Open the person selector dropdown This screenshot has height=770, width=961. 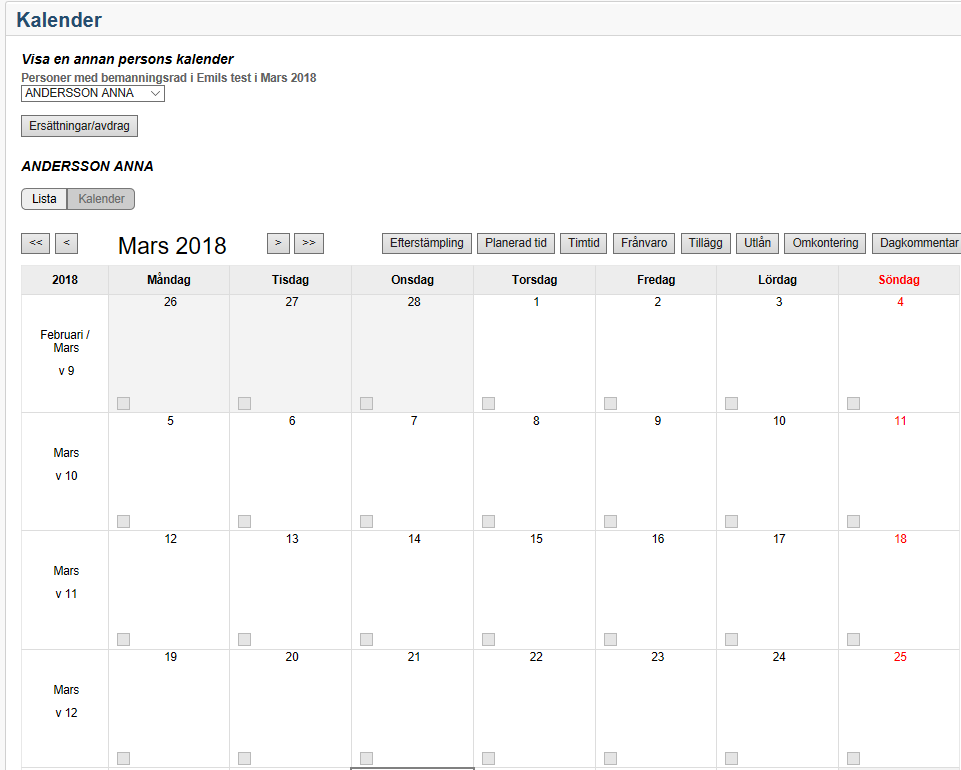92,93
